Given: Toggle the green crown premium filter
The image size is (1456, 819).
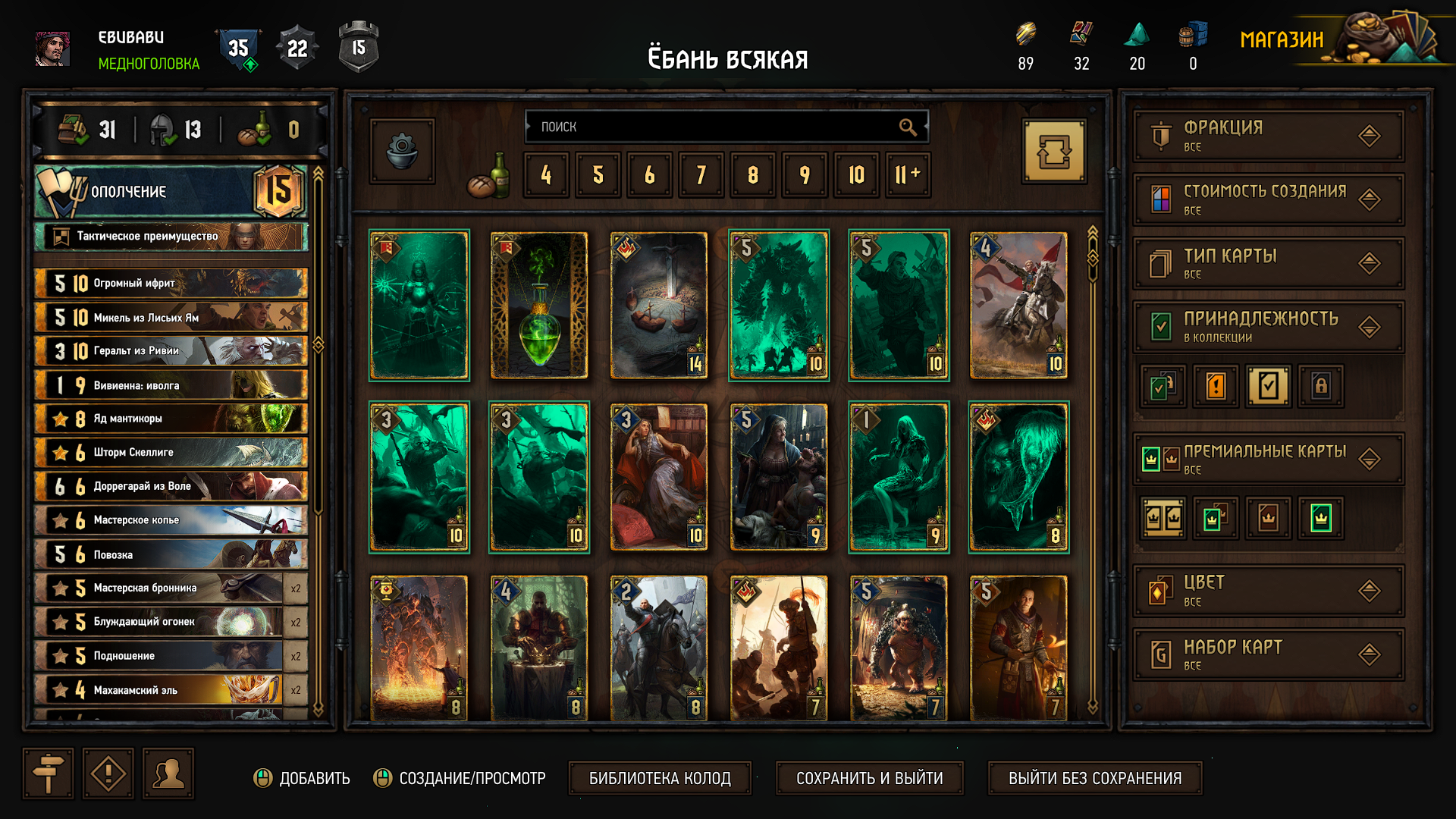Looking at the screenshot, I should [1320, 519].
